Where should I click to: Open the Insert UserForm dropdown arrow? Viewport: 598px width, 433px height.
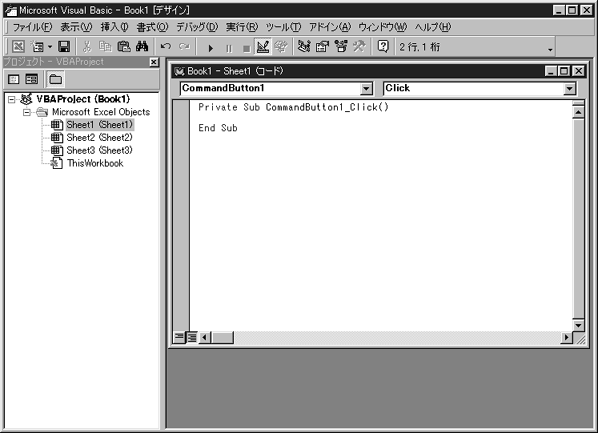click(50, 47)
